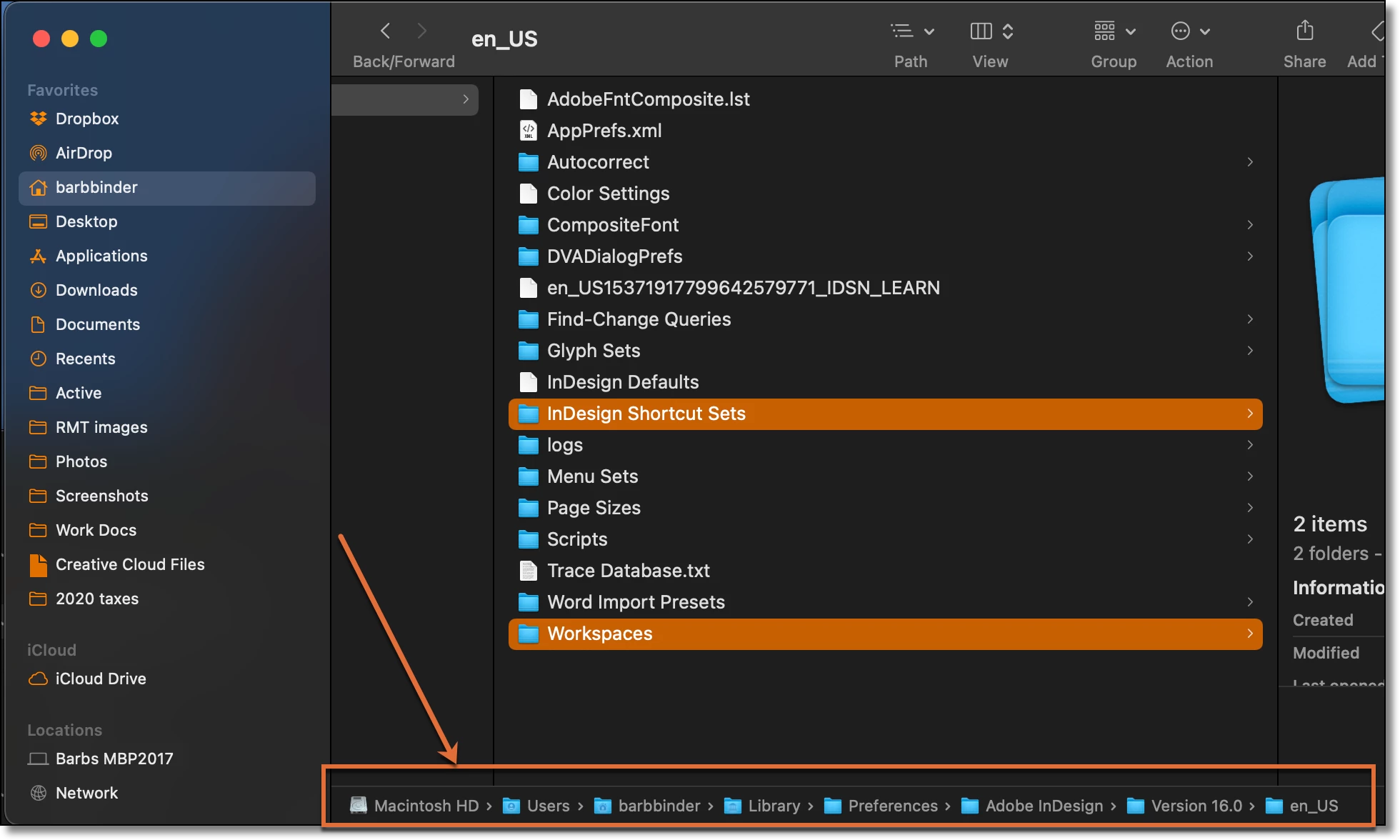The width and height of the screenshot is (1400, 840).
Task: Select the Find-Change Queries folder
Action: 638,319
